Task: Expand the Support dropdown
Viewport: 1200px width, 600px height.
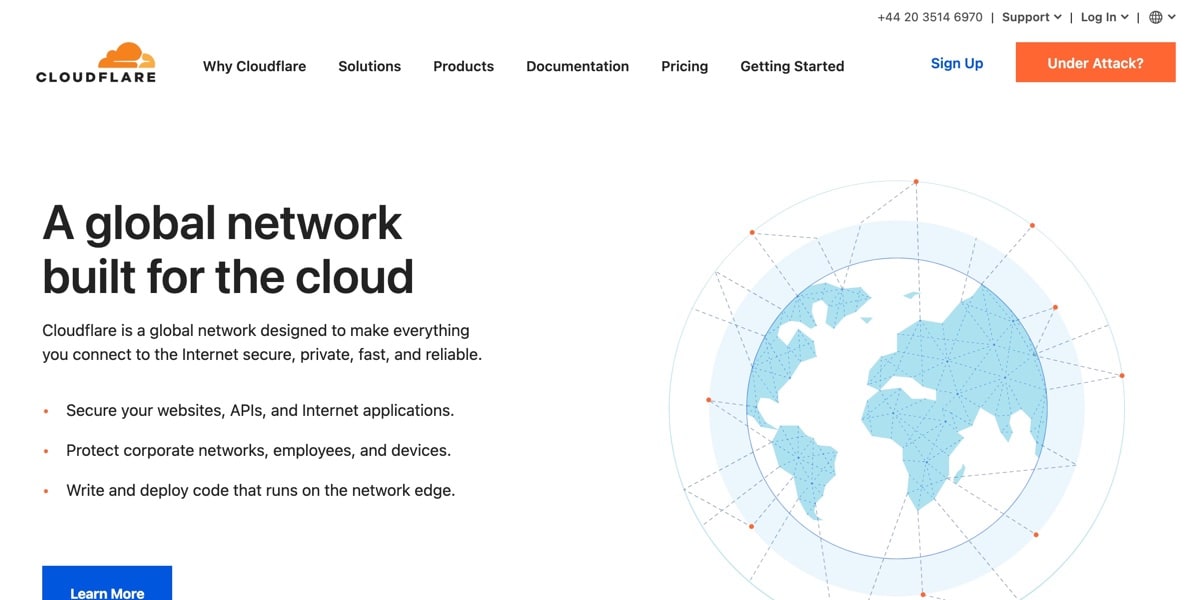Action: point(1031,17)
